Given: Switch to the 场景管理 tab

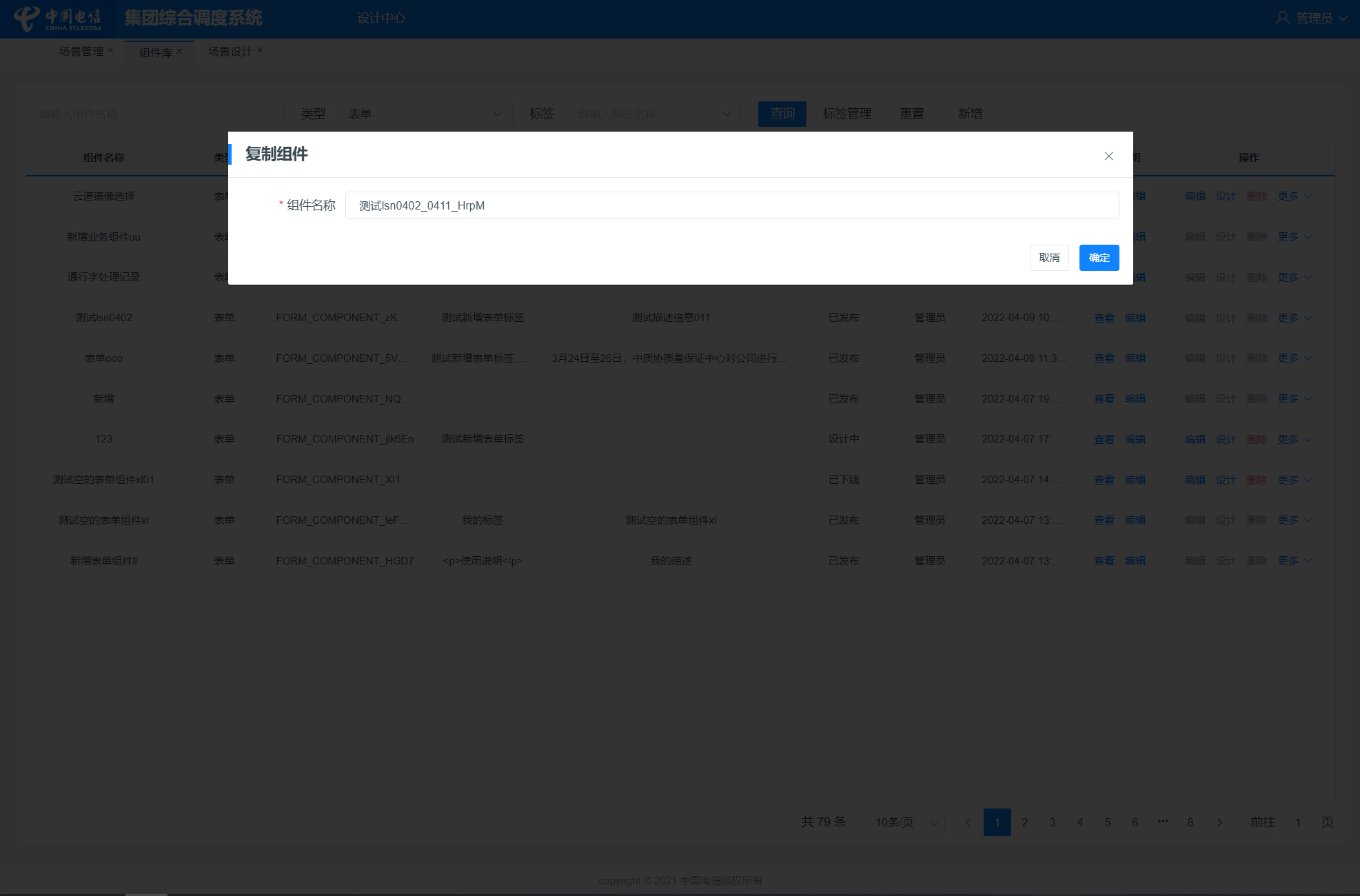Looking at the screenshot, I should tap(81, 51).
